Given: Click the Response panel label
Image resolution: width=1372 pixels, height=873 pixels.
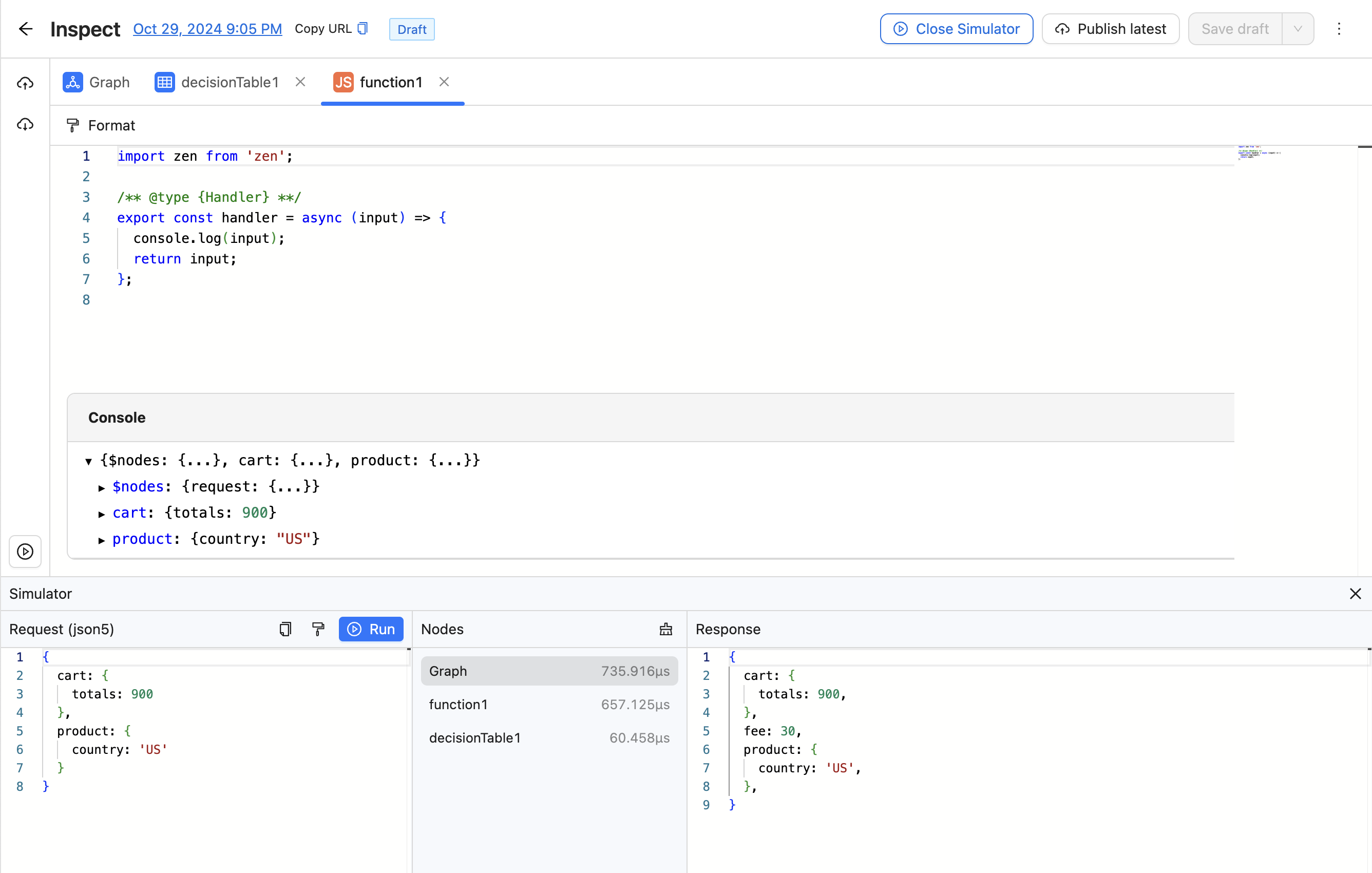Looking at the screenshot, I should [728, 629].
